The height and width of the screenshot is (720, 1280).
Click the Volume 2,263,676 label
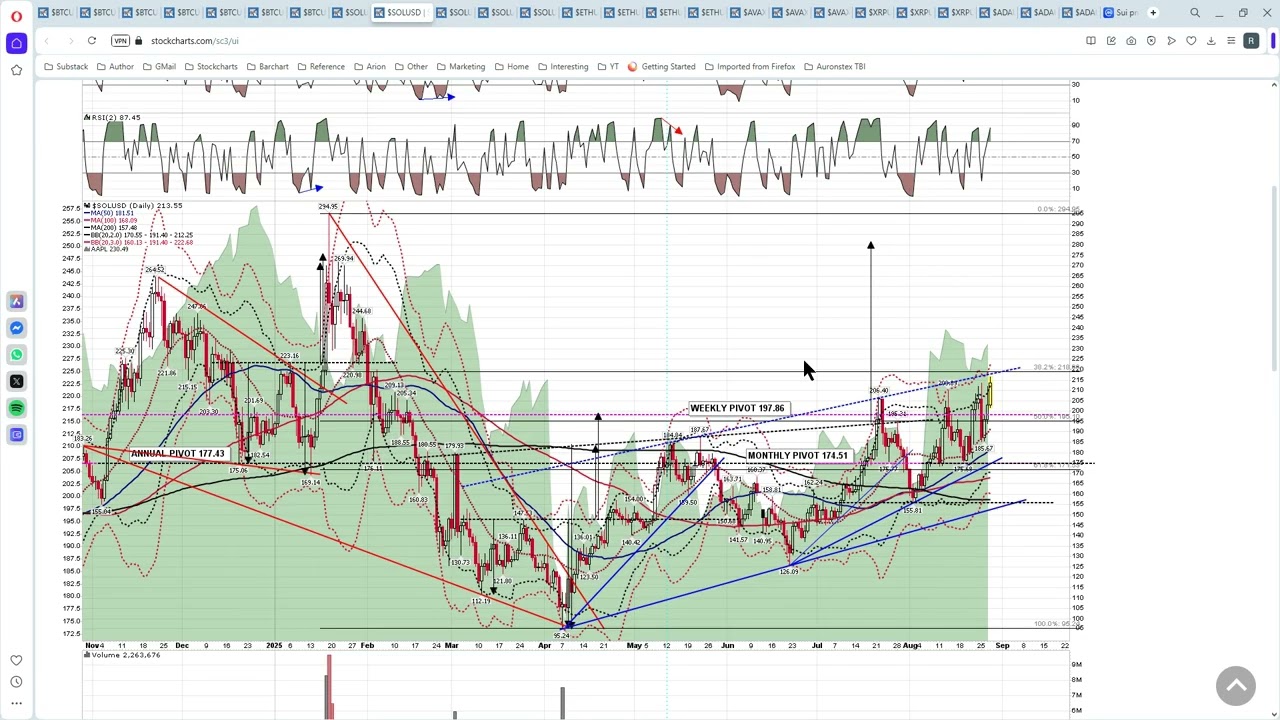(x=122, y=655)
